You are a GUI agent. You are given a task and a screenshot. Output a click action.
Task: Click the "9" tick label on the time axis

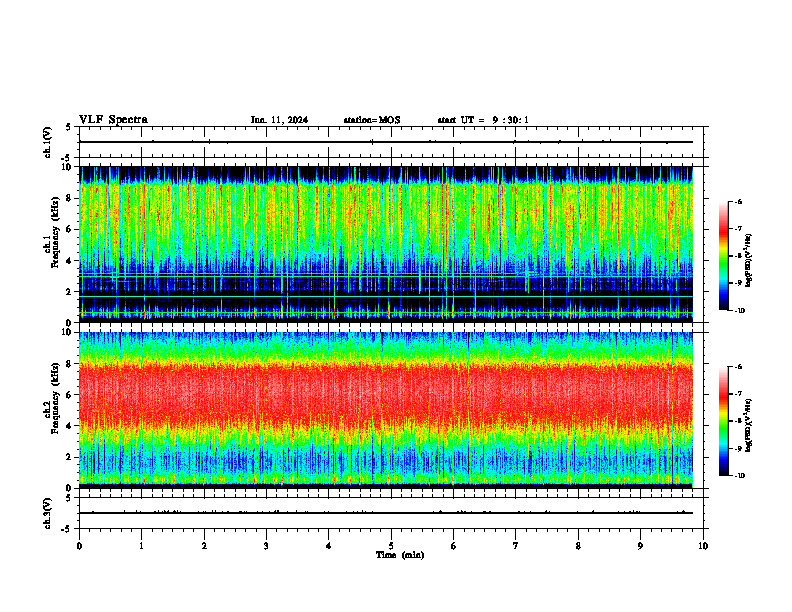point(640,546)
